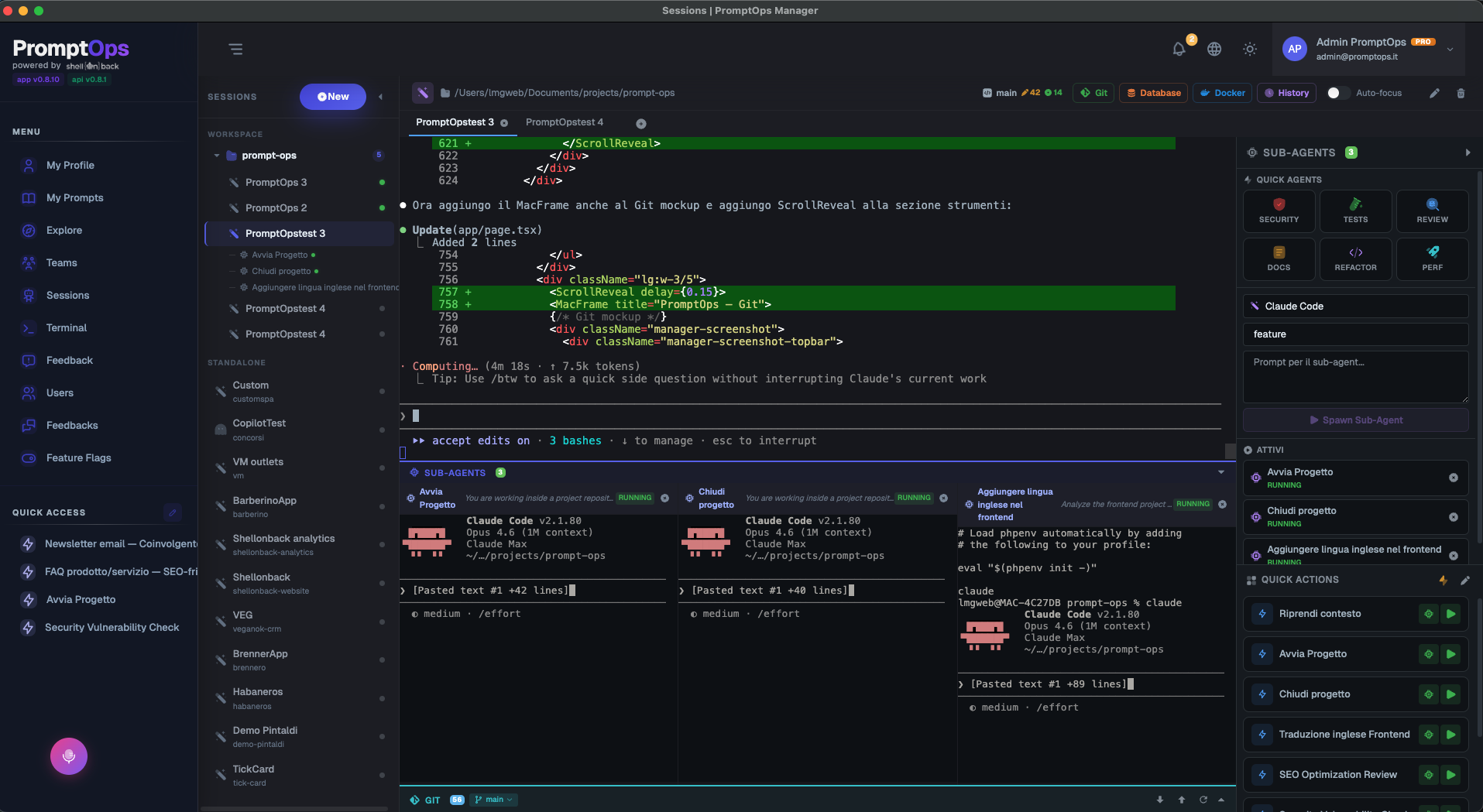Switch theme using the sun icon
Screen dimensions: 1483x812
(x=1249, y=49)
